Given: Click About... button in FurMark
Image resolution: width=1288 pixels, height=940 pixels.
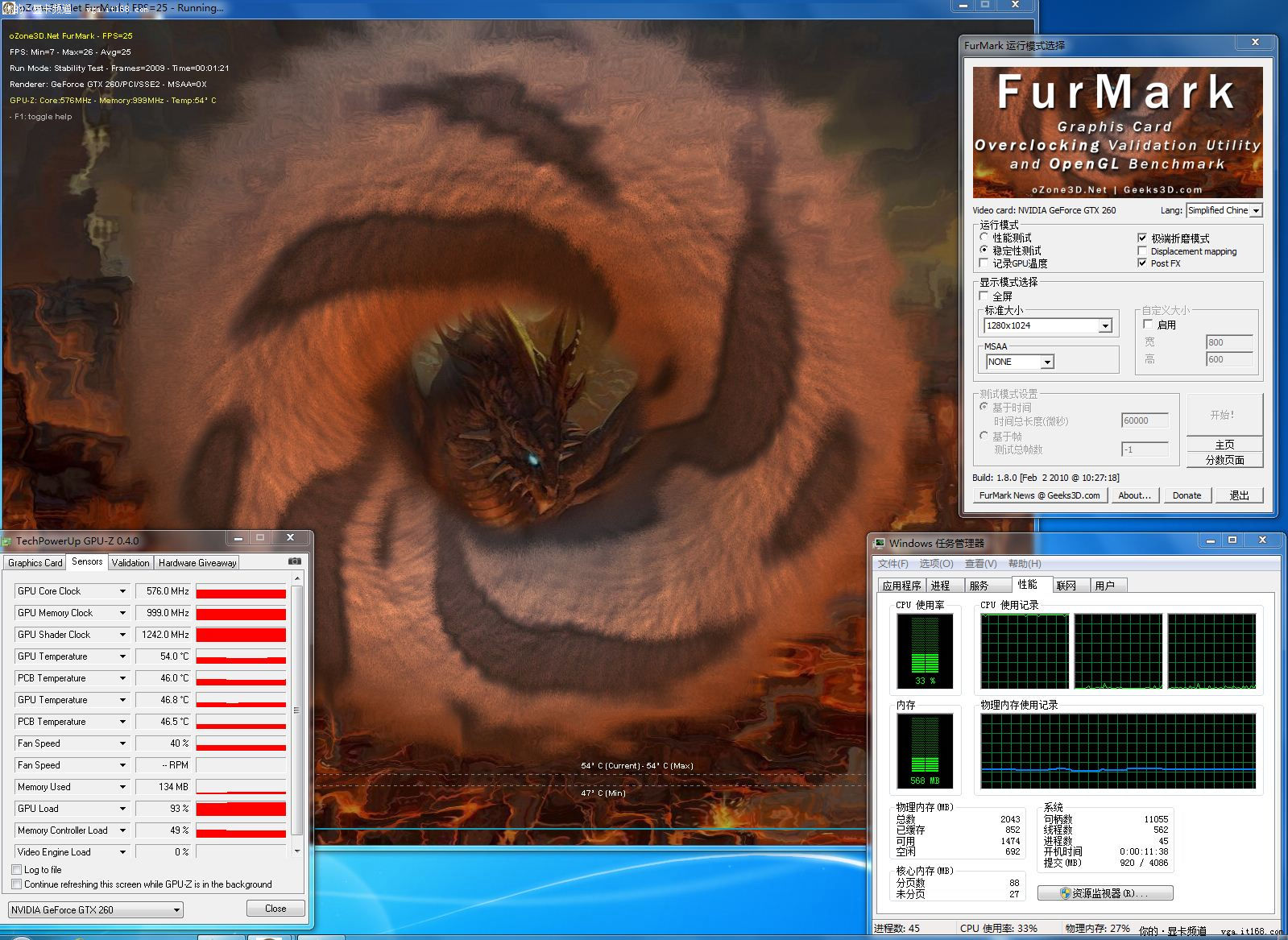Looking at the screenshot, I should (x=1134, y=495).
